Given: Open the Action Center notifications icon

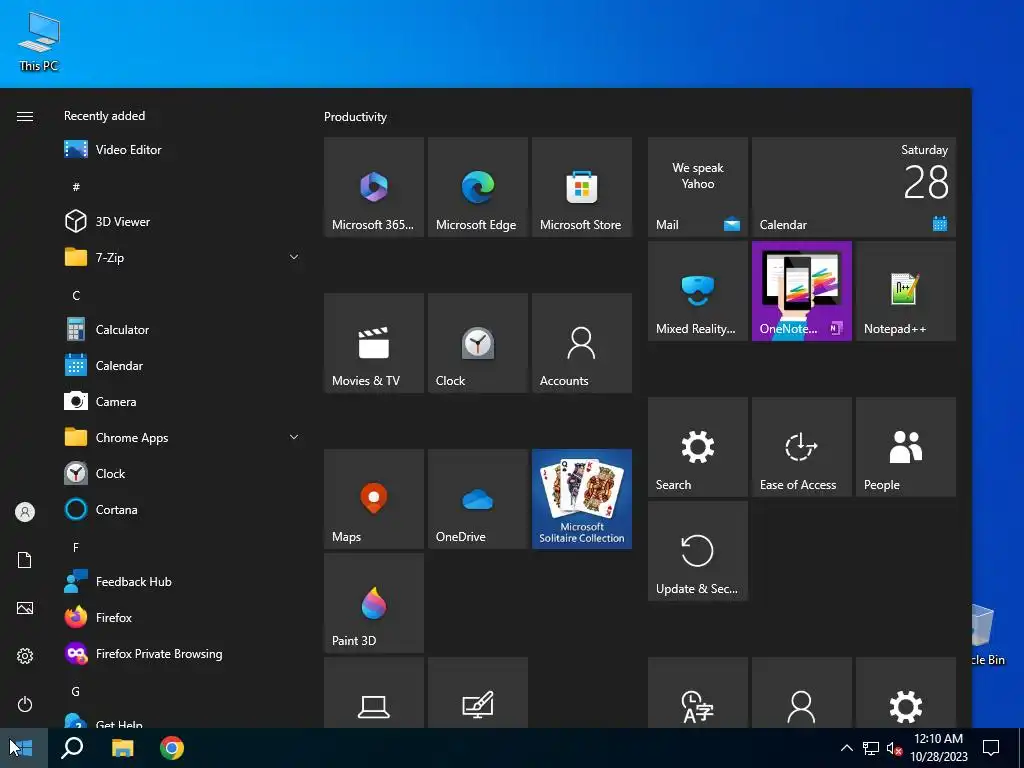Looking at the screenshot, I should tap(991, 748).
